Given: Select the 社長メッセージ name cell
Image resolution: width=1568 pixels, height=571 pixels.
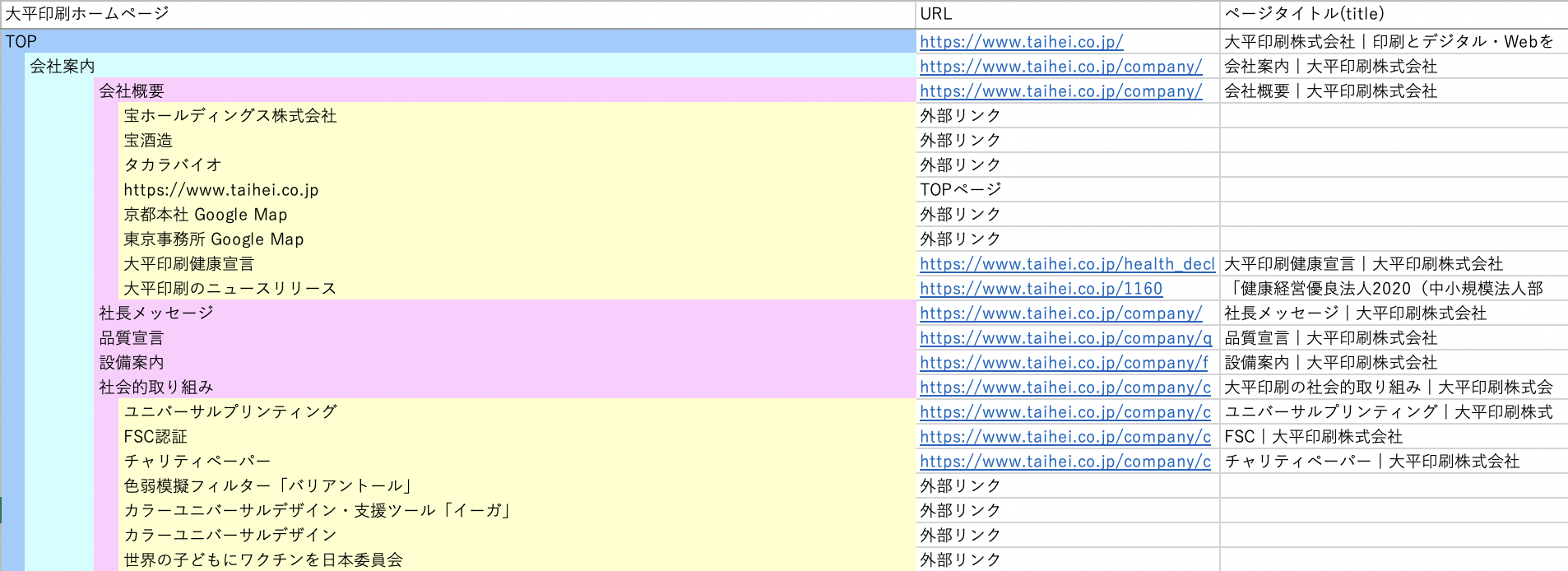Looking at the screenshot, I should point(505,313).
